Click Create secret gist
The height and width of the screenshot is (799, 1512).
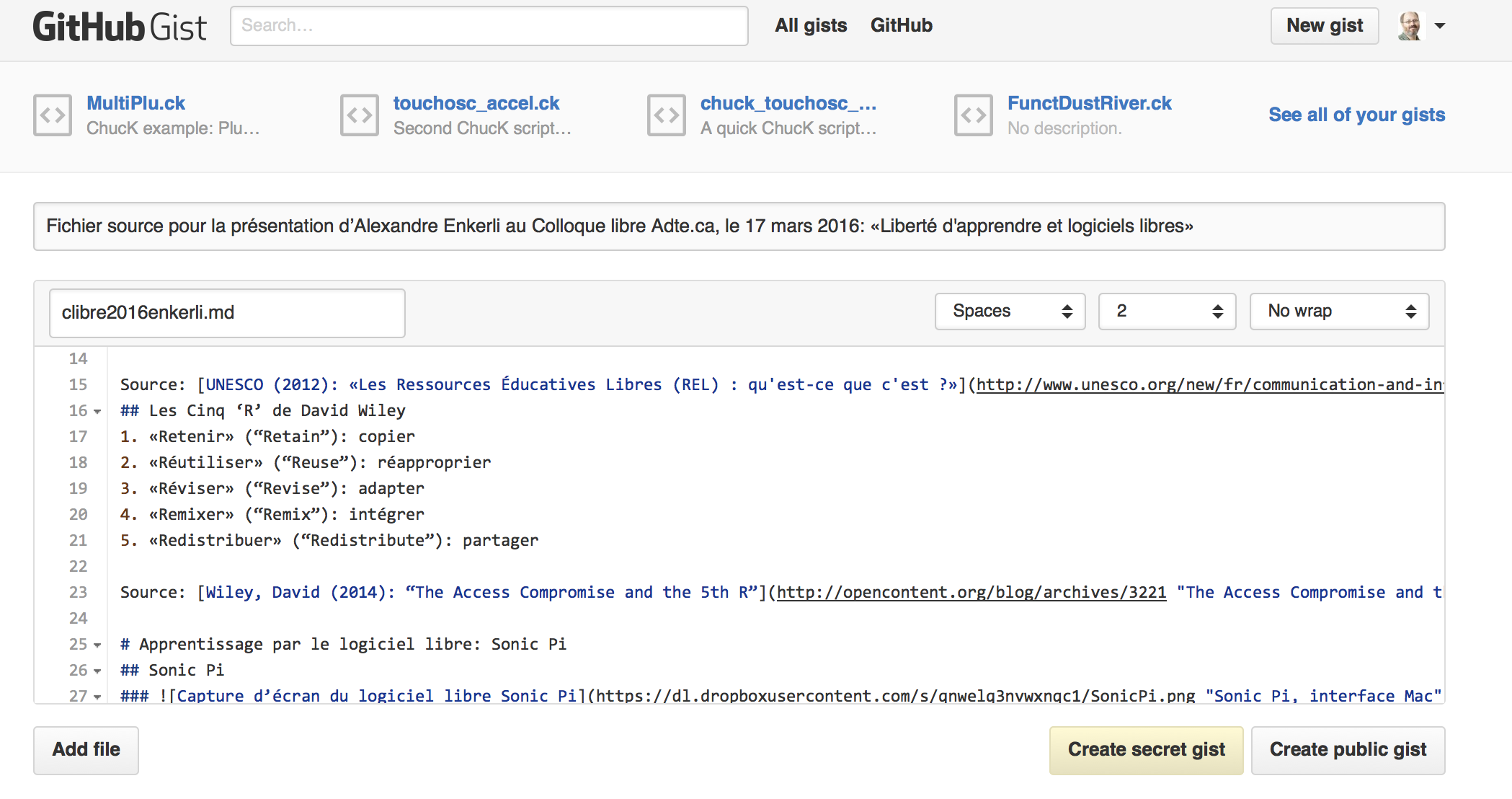1147,750
